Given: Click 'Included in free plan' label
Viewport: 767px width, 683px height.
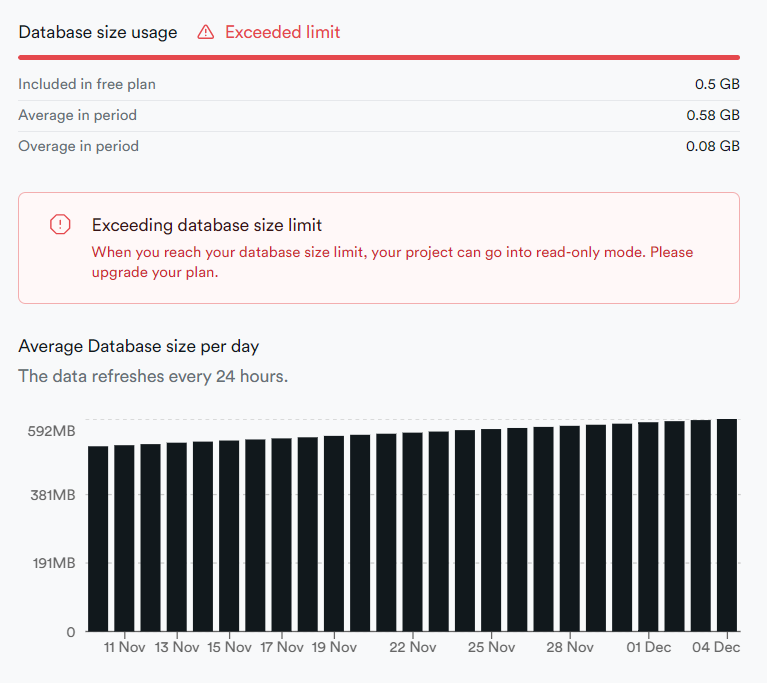Looking at the screenshot, I should coord(87,84).
